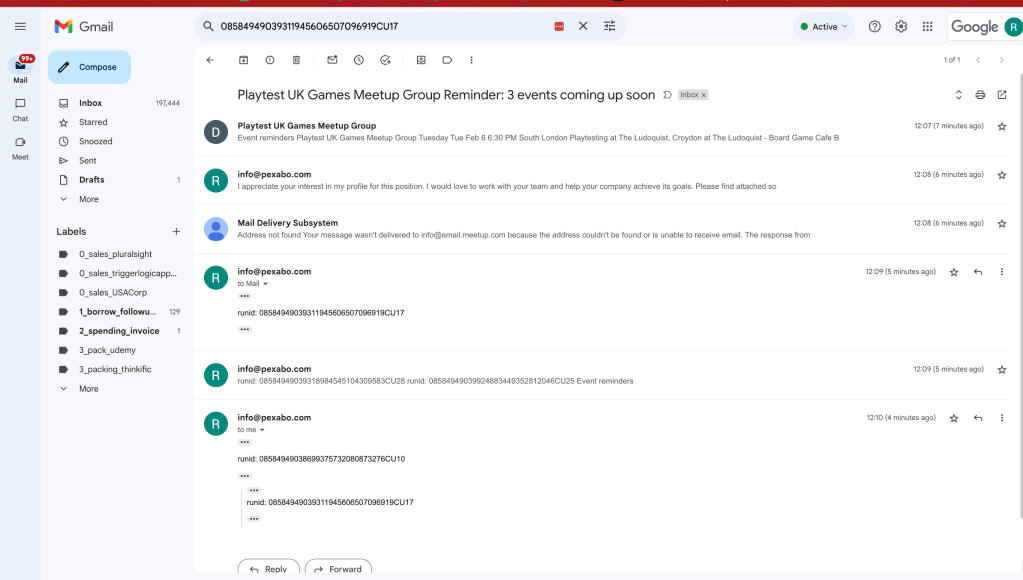Star the Playtest UK Games message
Viewport: 1023px width, 580px height.
point(1001,127)
